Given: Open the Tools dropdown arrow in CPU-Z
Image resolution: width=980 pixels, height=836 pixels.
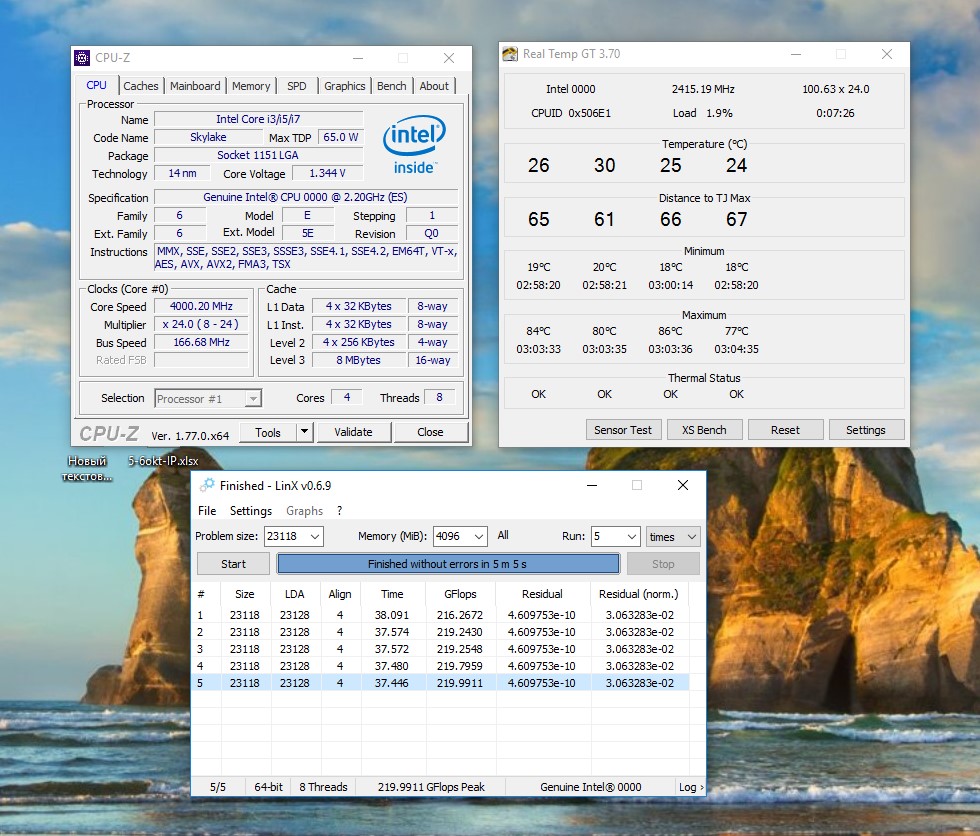Looking at the screenshot, I should (304, 432).
